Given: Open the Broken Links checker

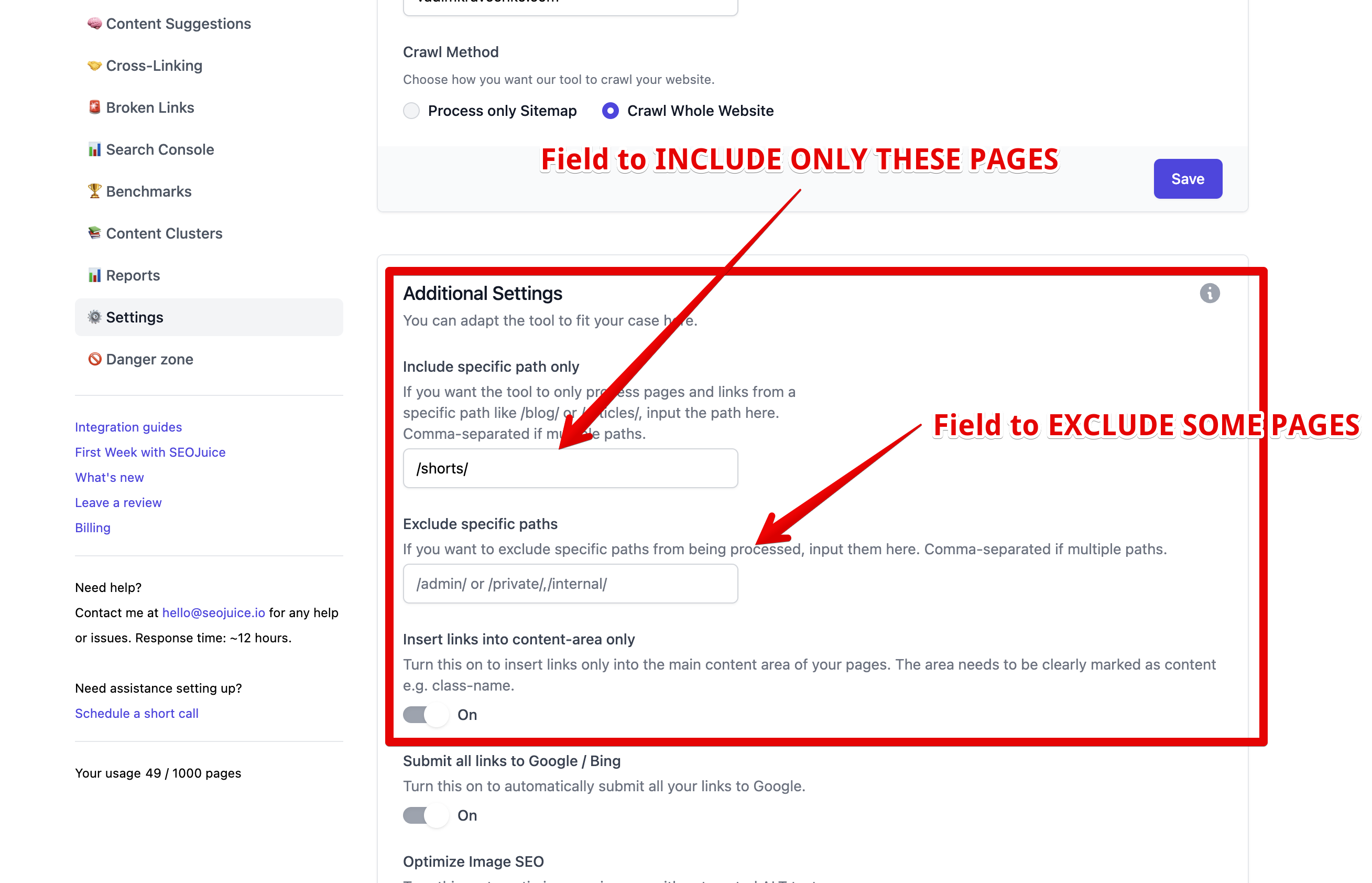Looking at the screenshot, I should [x=149, y=107].
